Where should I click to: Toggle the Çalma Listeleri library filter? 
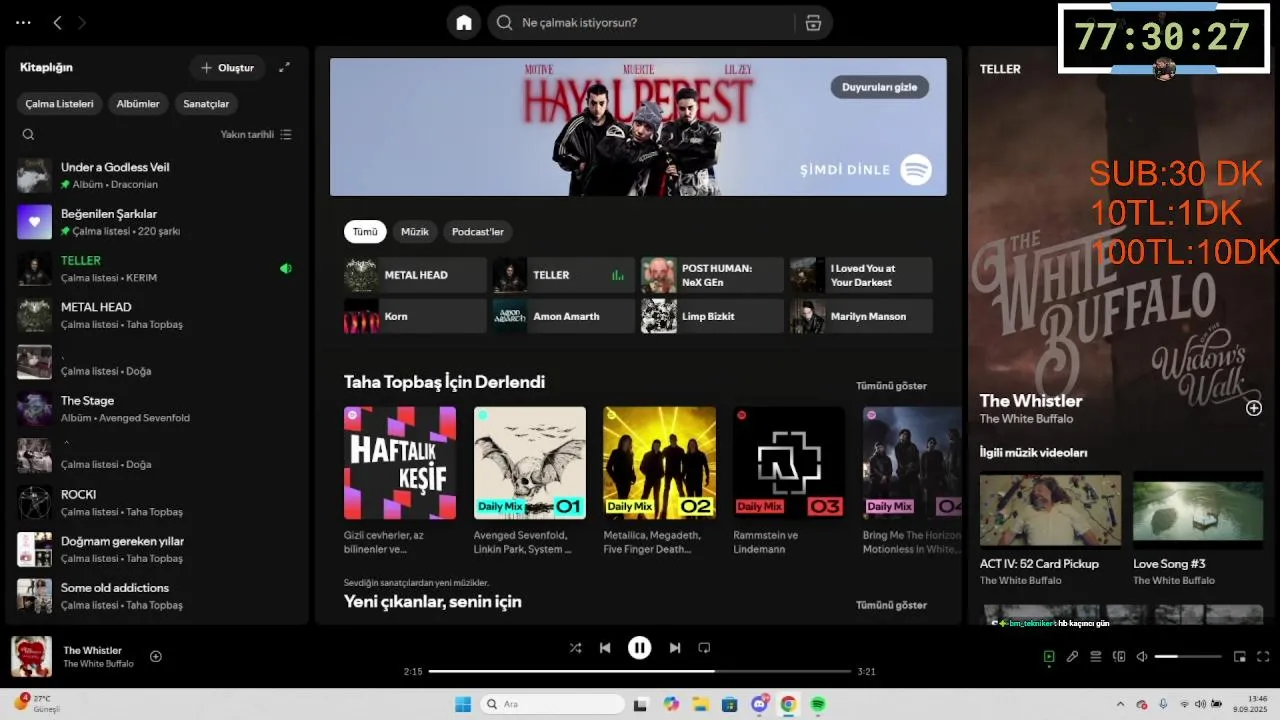coord(60,104)
